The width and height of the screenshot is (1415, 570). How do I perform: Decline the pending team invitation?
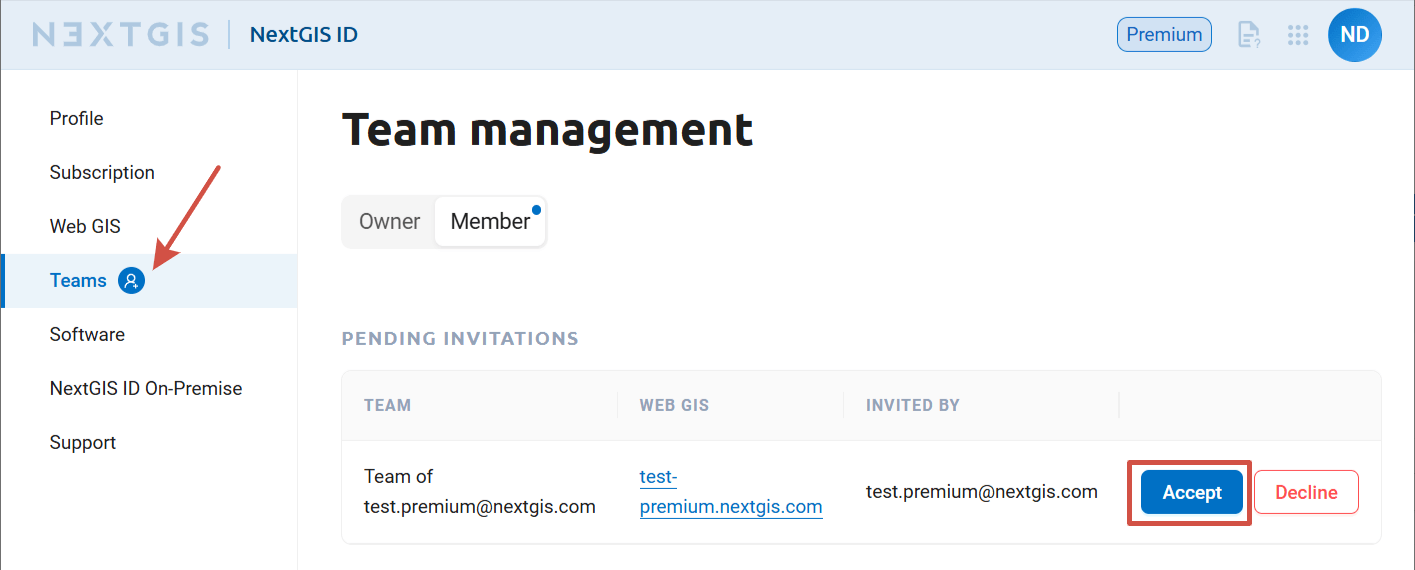pos(1306,492)
